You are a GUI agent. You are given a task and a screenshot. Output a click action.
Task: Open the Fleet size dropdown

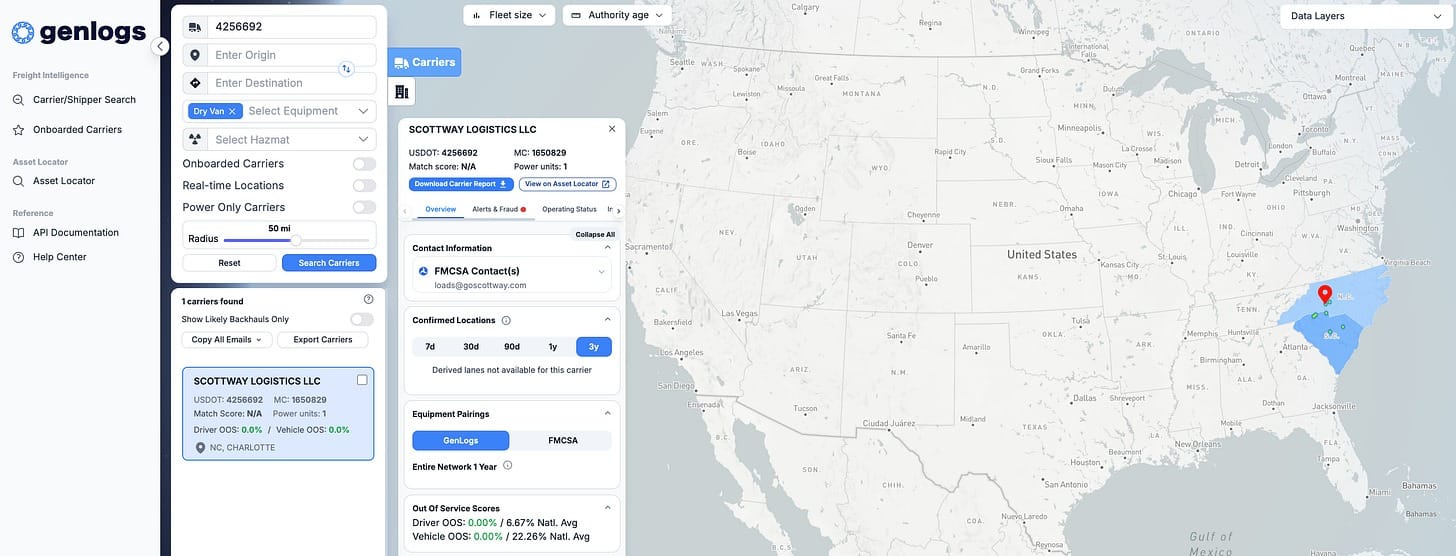pos(509,15)
